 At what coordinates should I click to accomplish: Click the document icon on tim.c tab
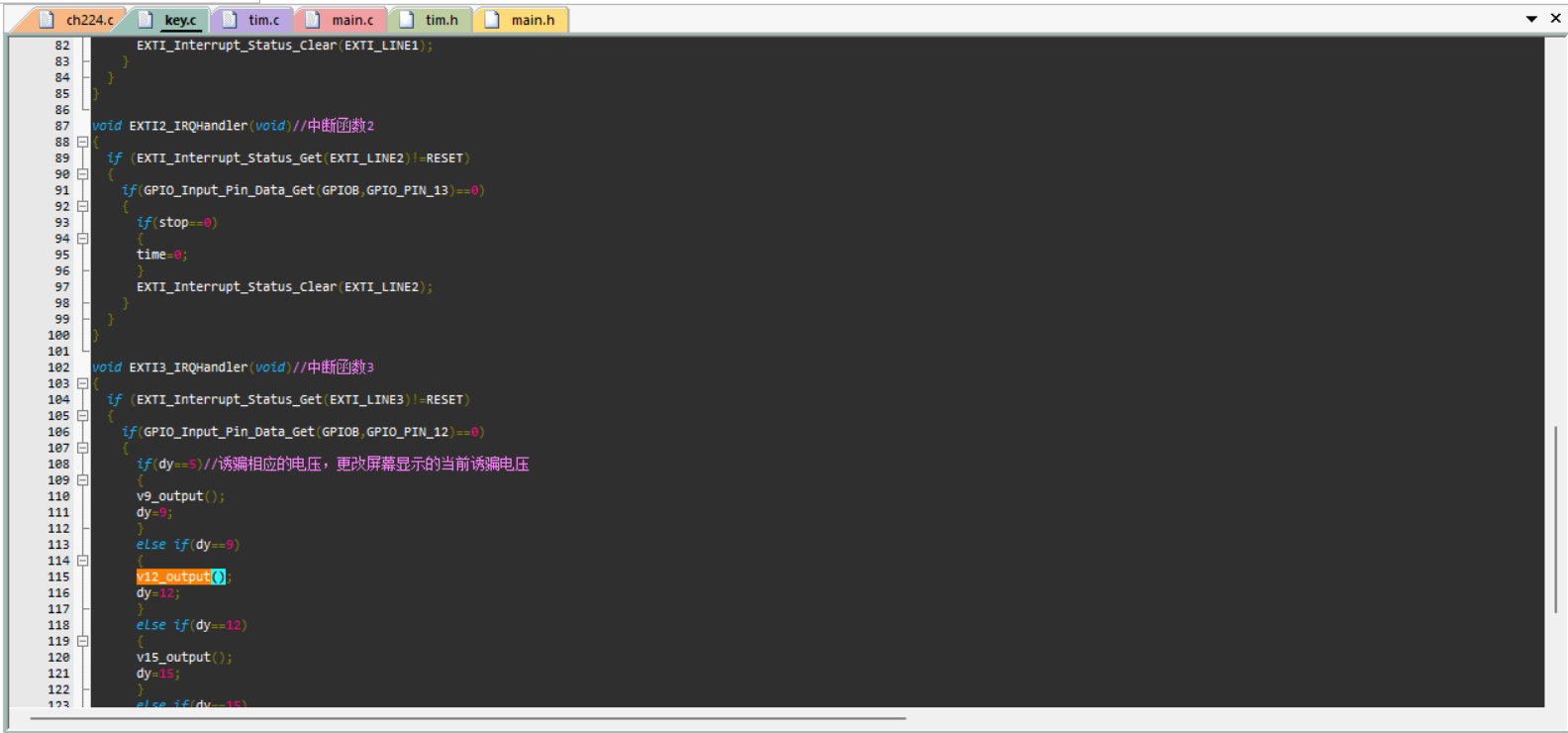pos(230,20)
